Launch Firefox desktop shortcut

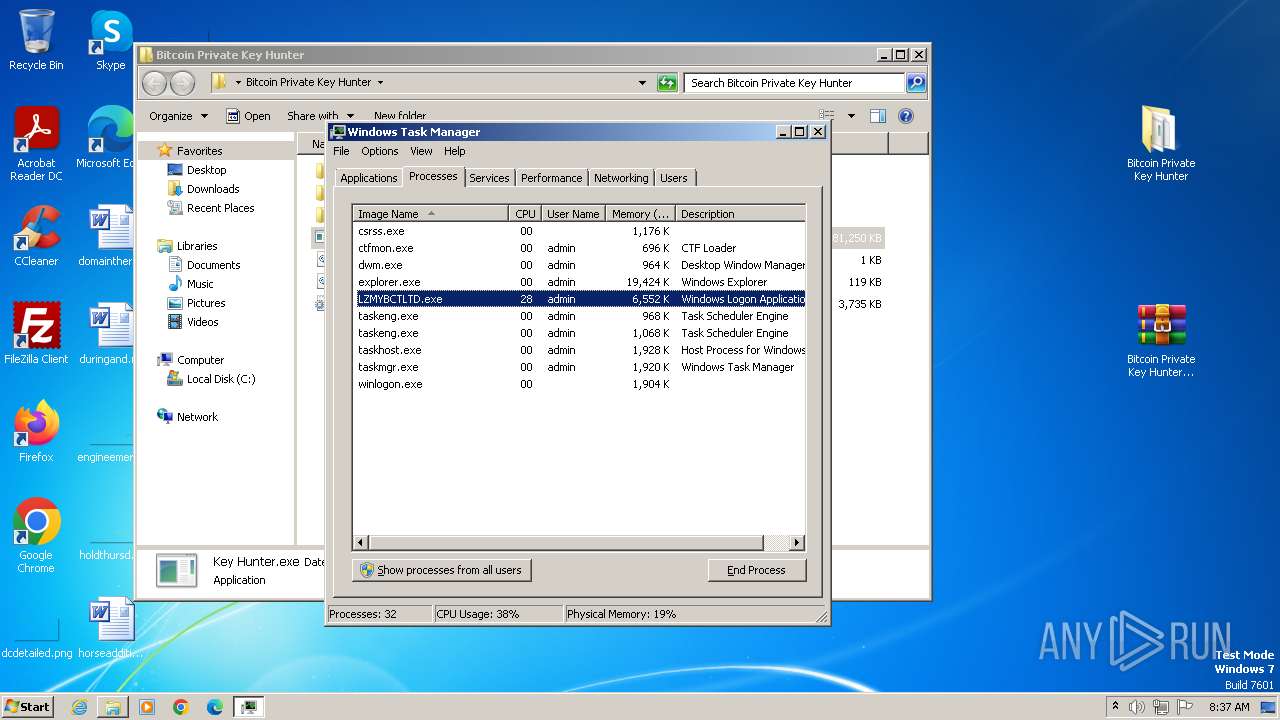point(36,431)
